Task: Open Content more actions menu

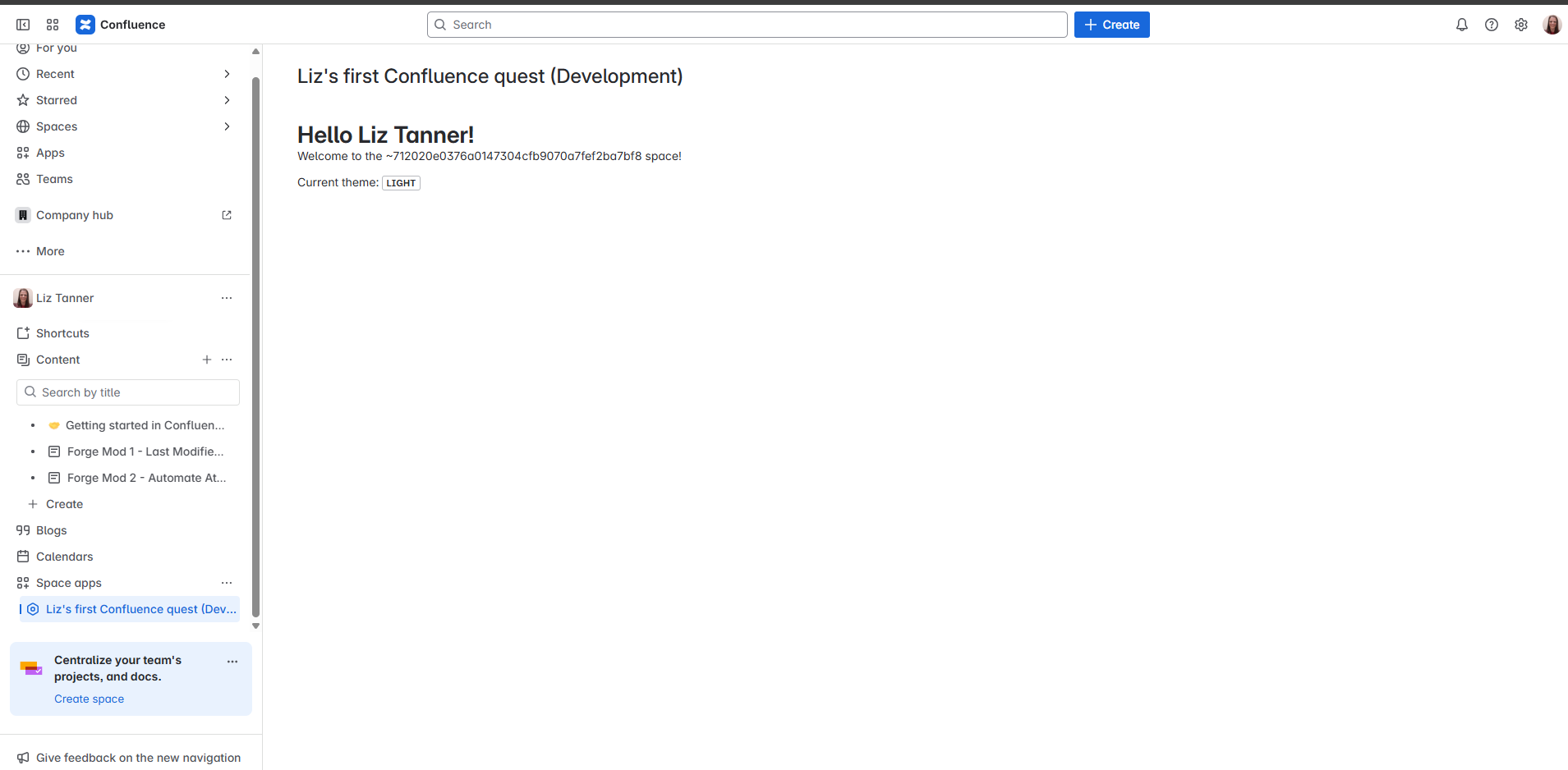Action: coord(227,360)
